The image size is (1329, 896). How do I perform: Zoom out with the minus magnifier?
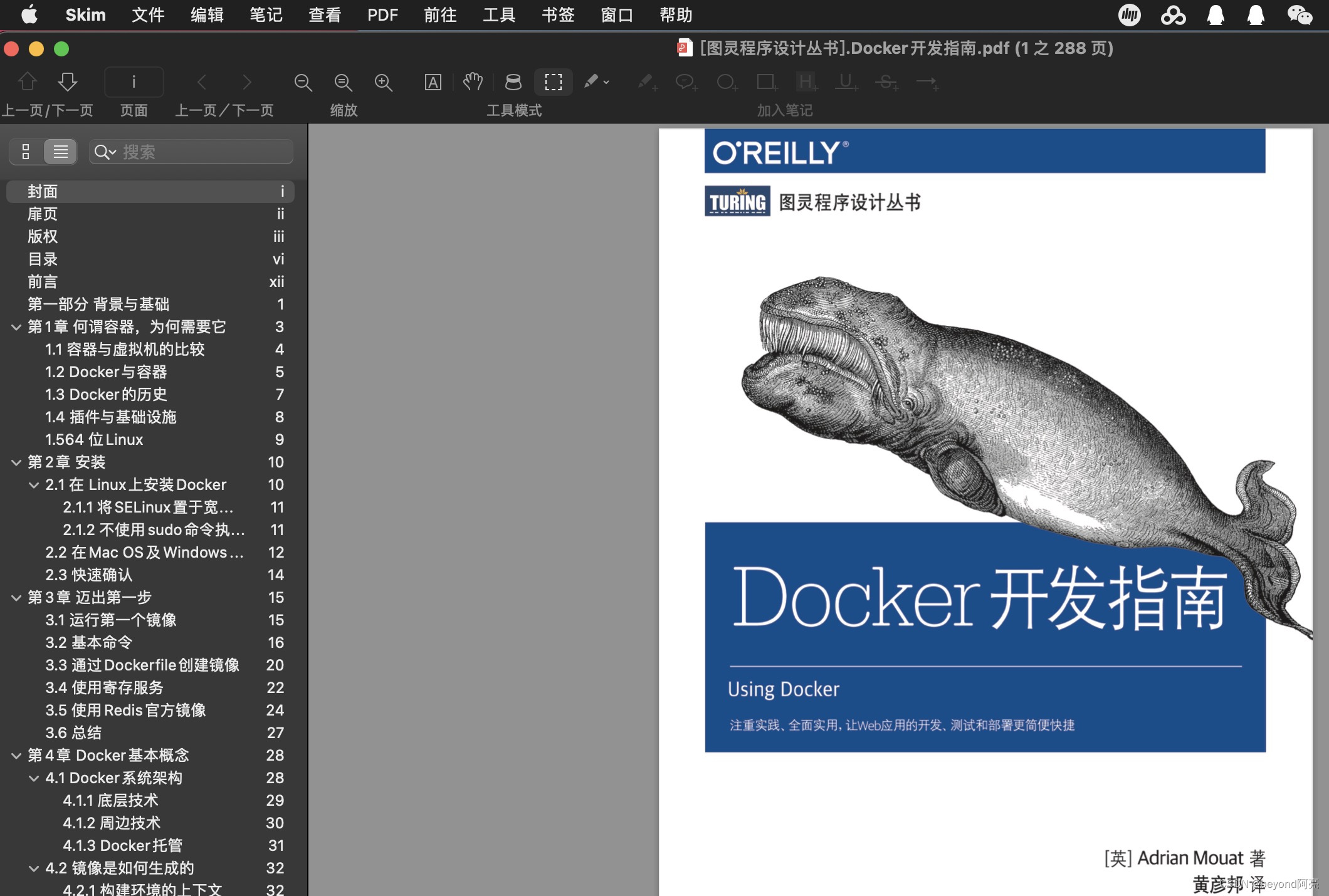303,82
